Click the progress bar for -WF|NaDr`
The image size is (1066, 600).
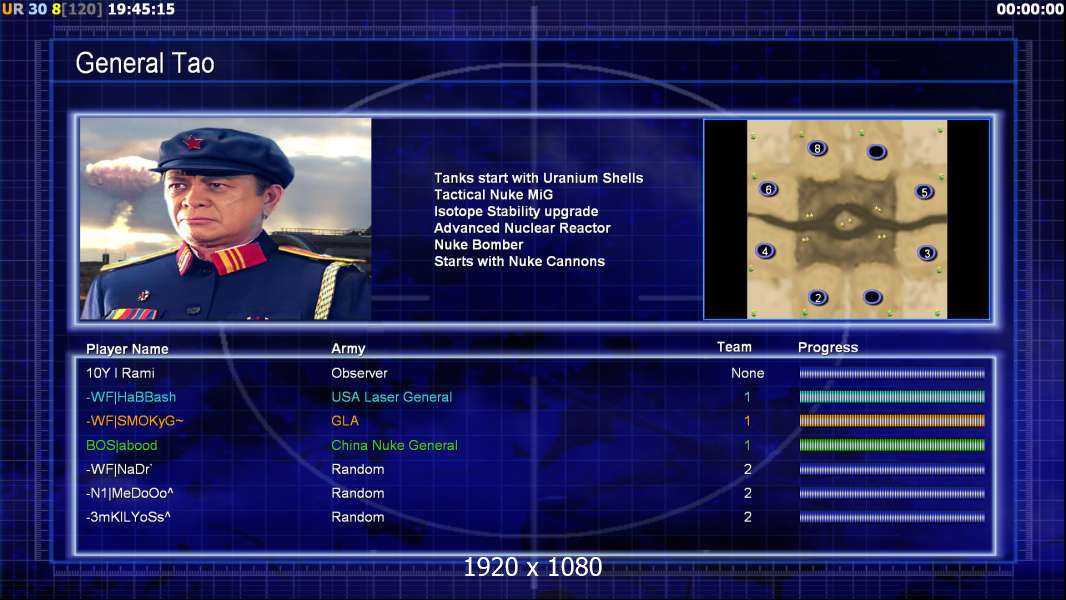(892, 469)
